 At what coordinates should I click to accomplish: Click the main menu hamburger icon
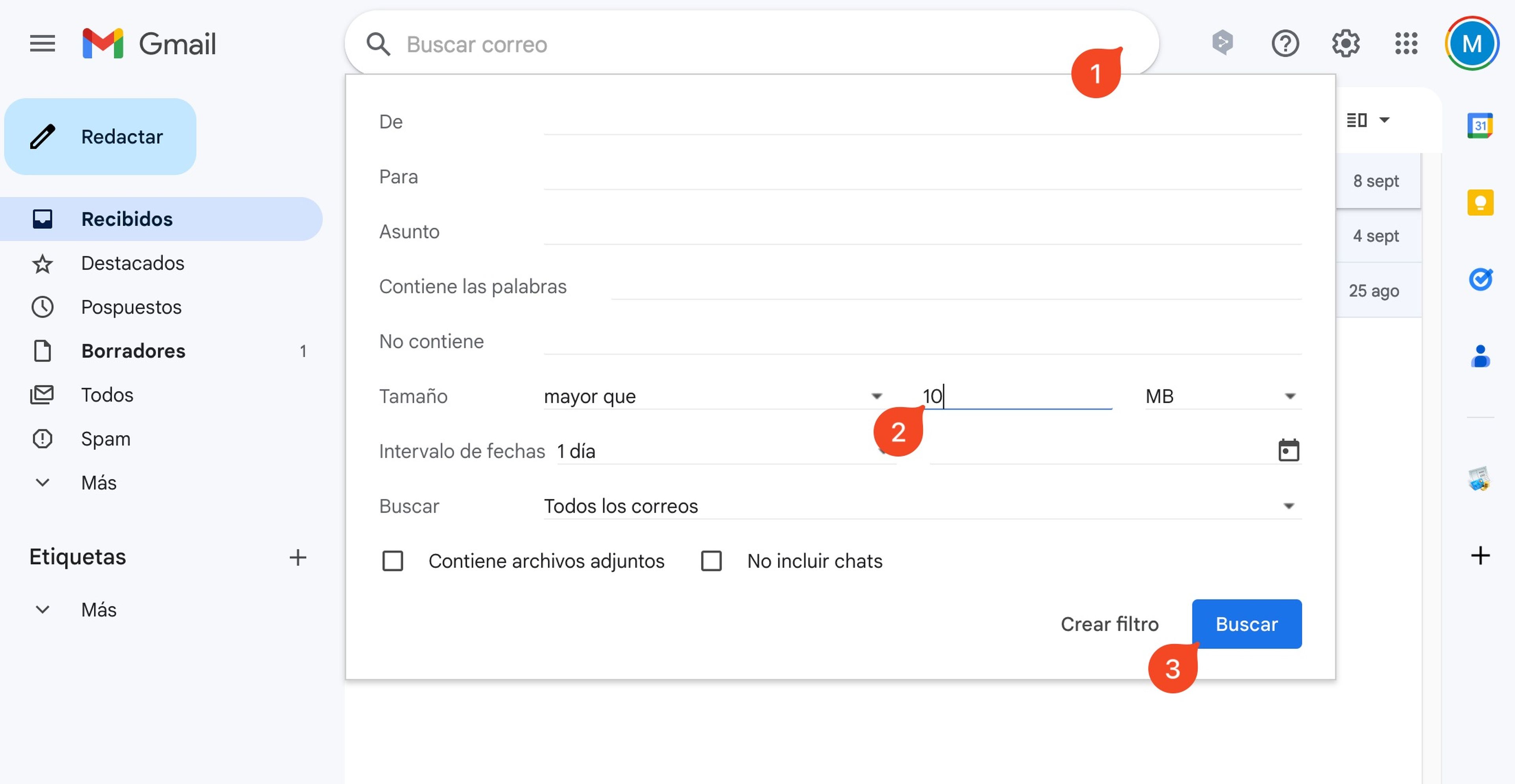click(42, 43)
